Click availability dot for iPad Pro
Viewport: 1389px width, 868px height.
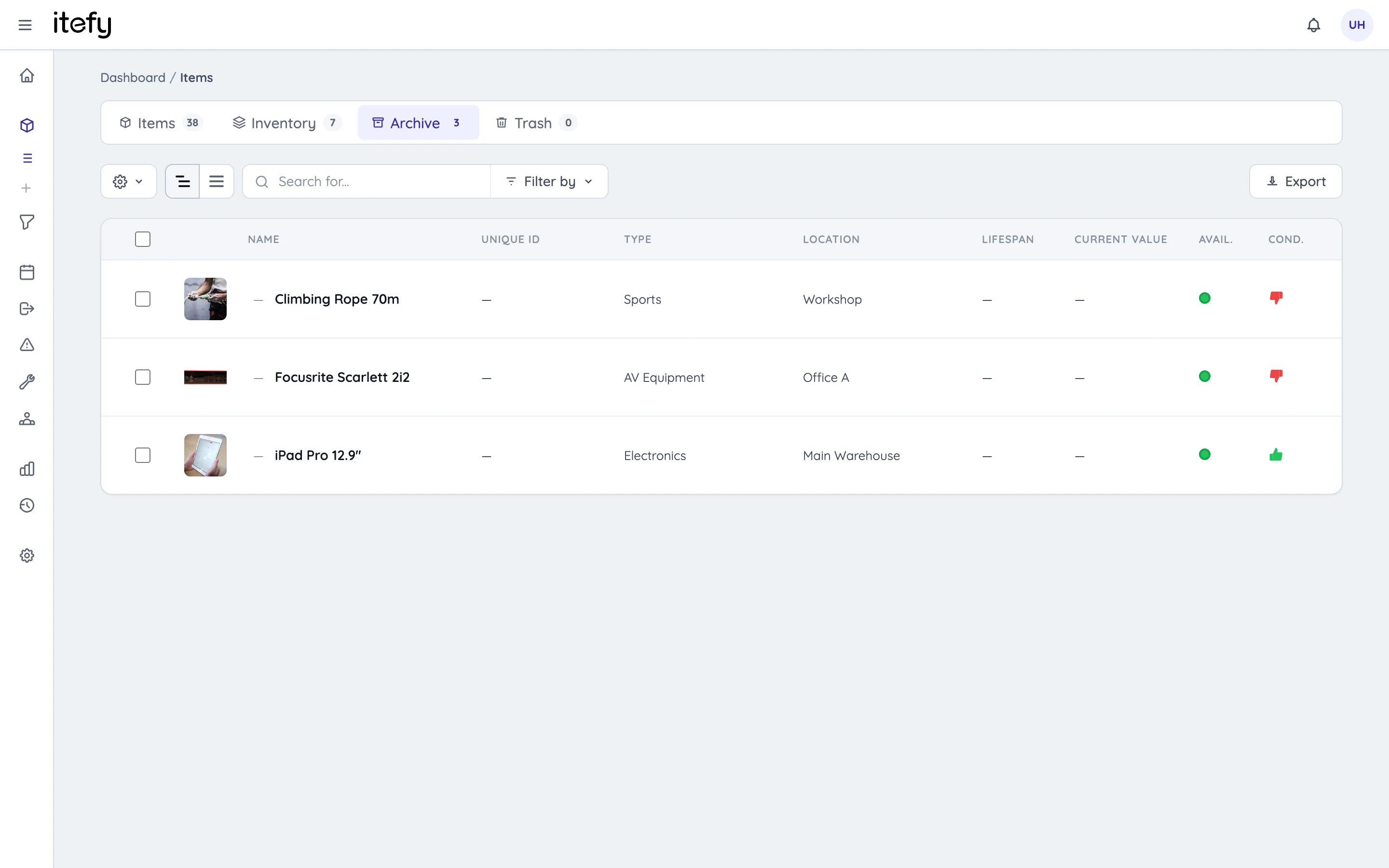[x=1205, y=455]
